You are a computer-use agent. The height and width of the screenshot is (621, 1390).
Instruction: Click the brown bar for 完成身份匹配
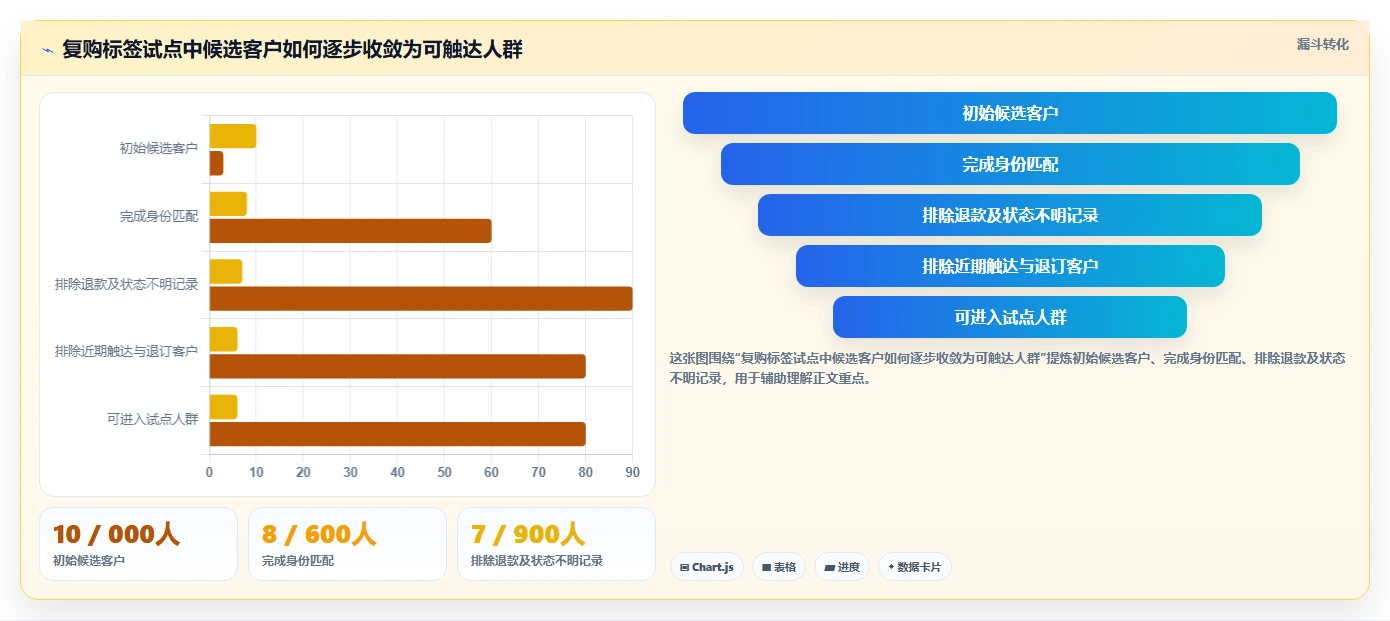(x=350, y=231)
